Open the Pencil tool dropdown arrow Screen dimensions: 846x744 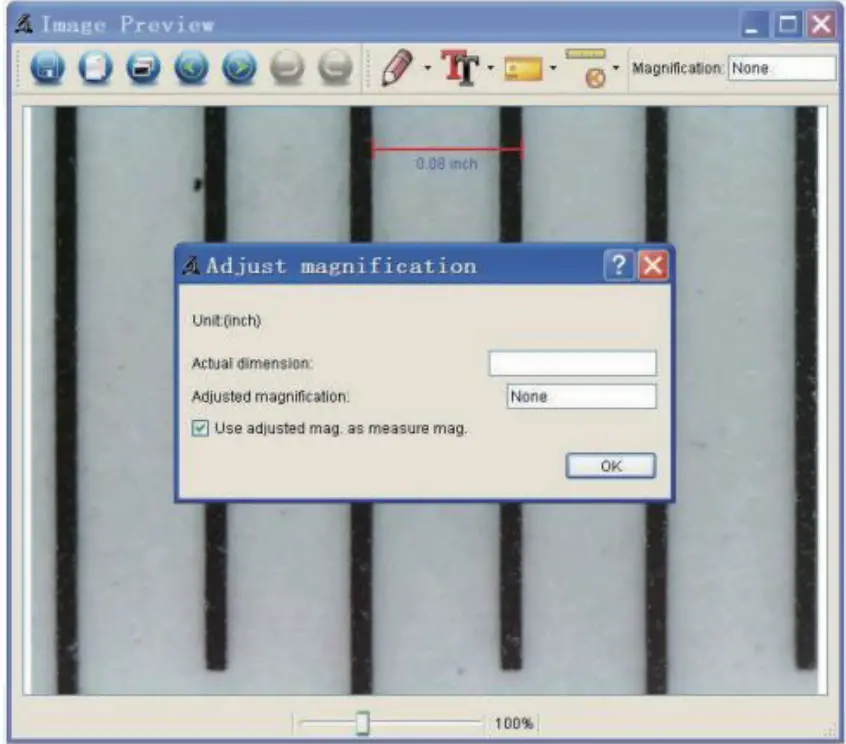point(428,68)
